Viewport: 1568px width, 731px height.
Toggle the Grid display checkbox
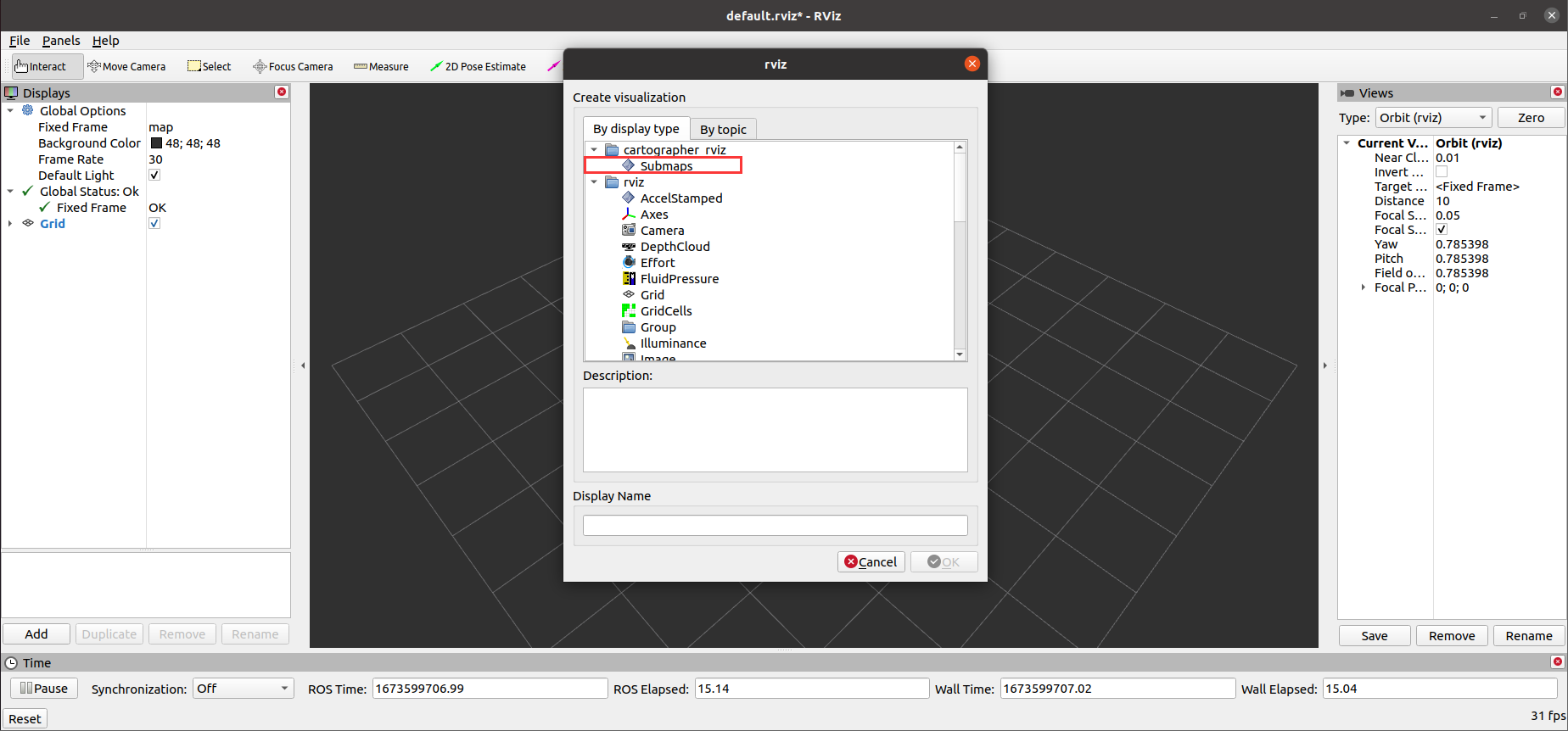pyautogui.click(x=154, y=223)
